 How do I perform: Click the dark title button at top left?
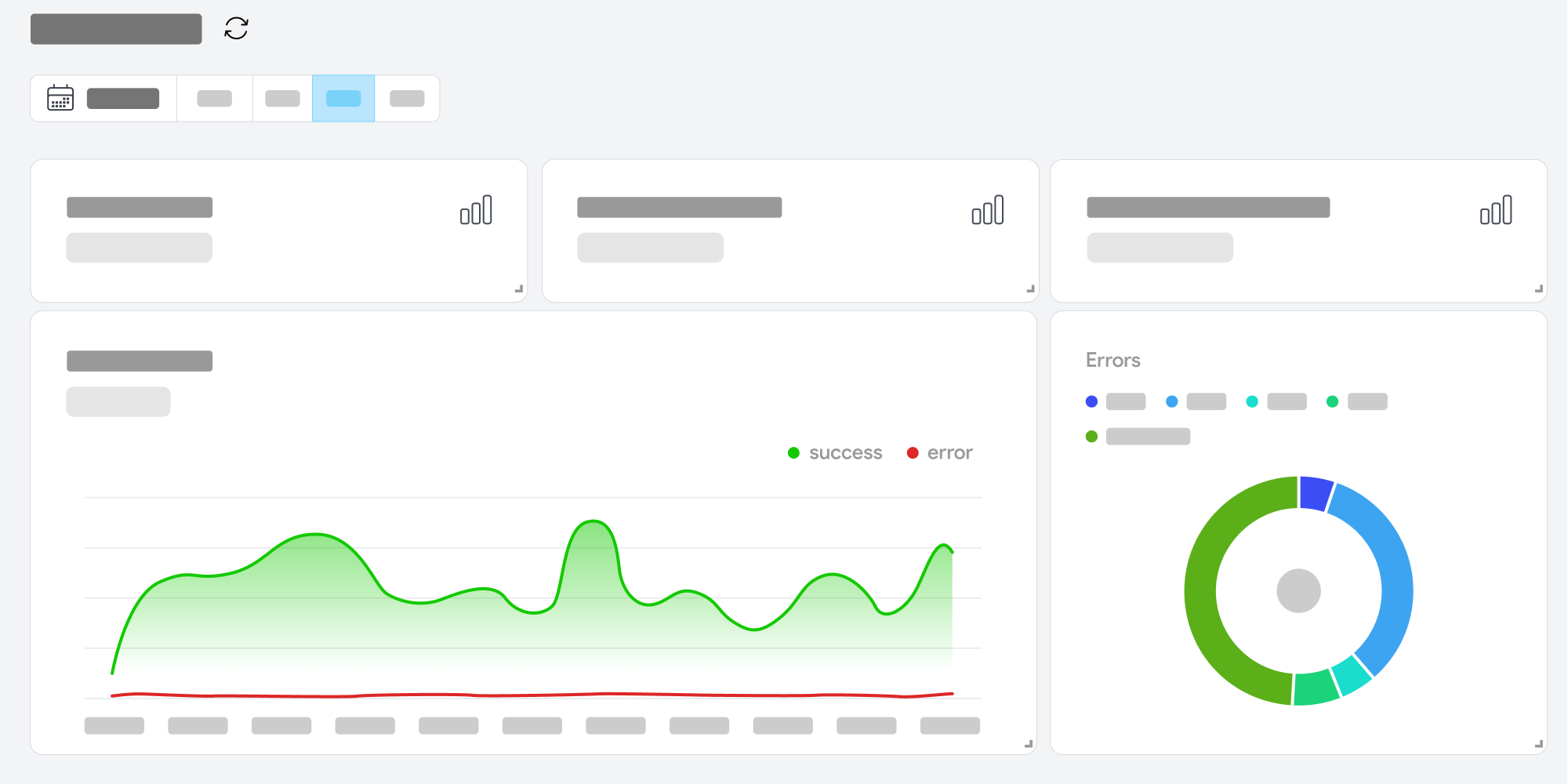pyautogui.click(x=115, y=28)
